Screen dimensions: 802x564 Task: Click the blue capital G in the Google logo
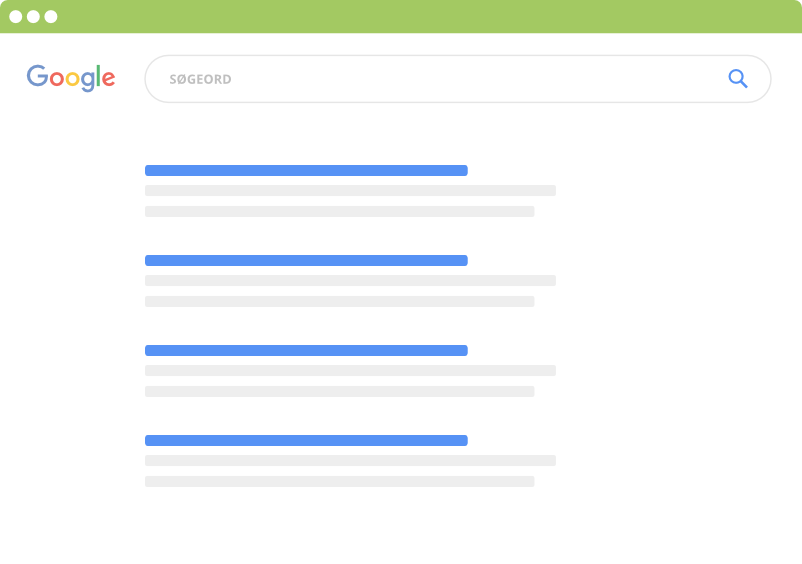point(37,77)
